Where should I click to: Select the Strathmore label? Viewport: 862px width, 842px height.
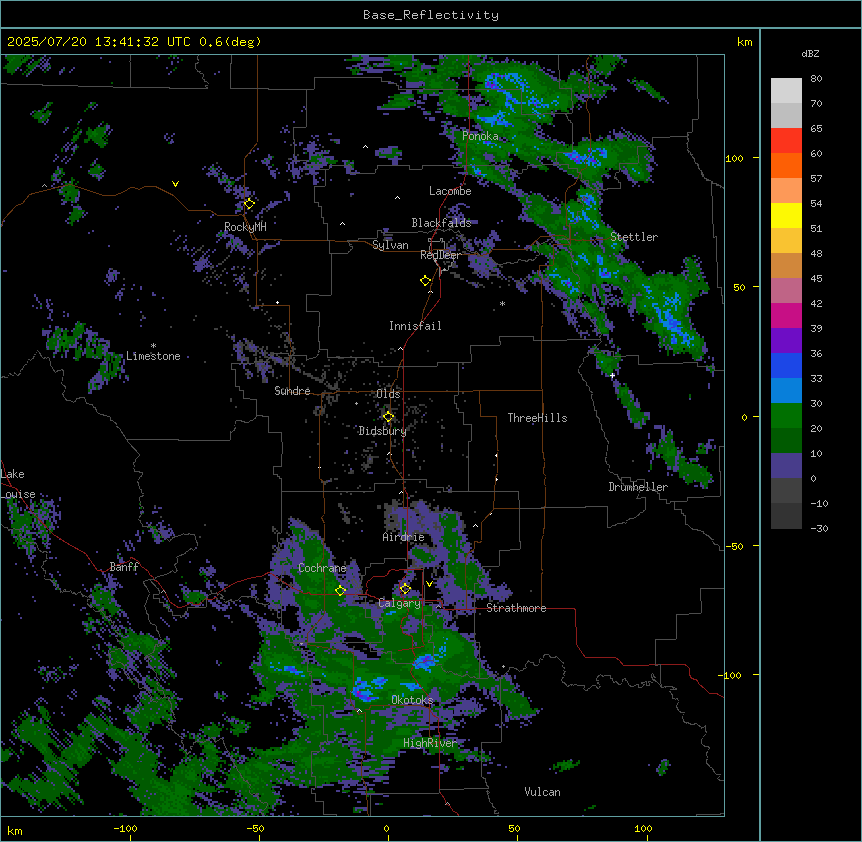point(516,608)
